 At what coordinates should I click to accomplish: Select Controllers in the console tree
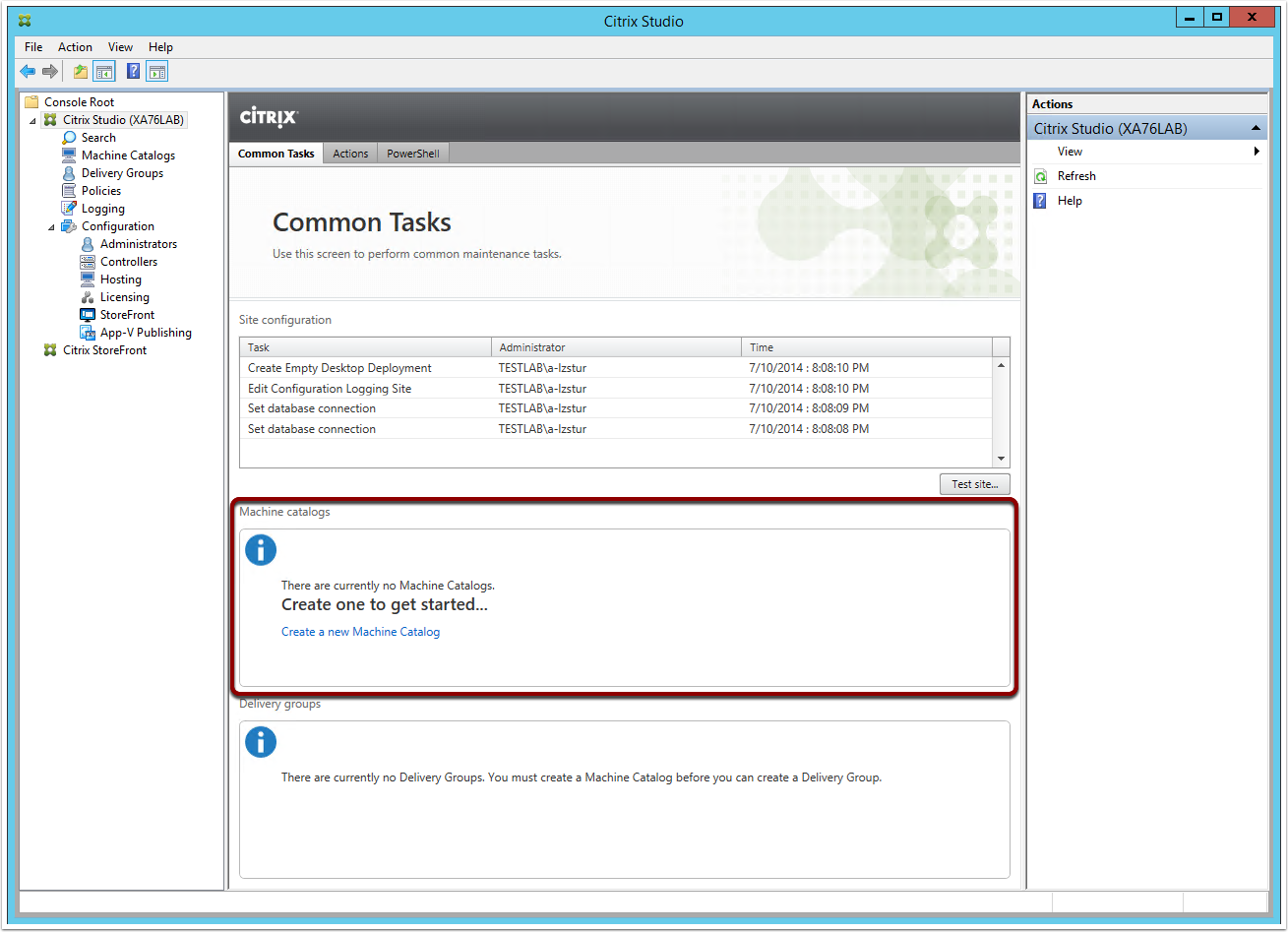click(x=129, y=262)
